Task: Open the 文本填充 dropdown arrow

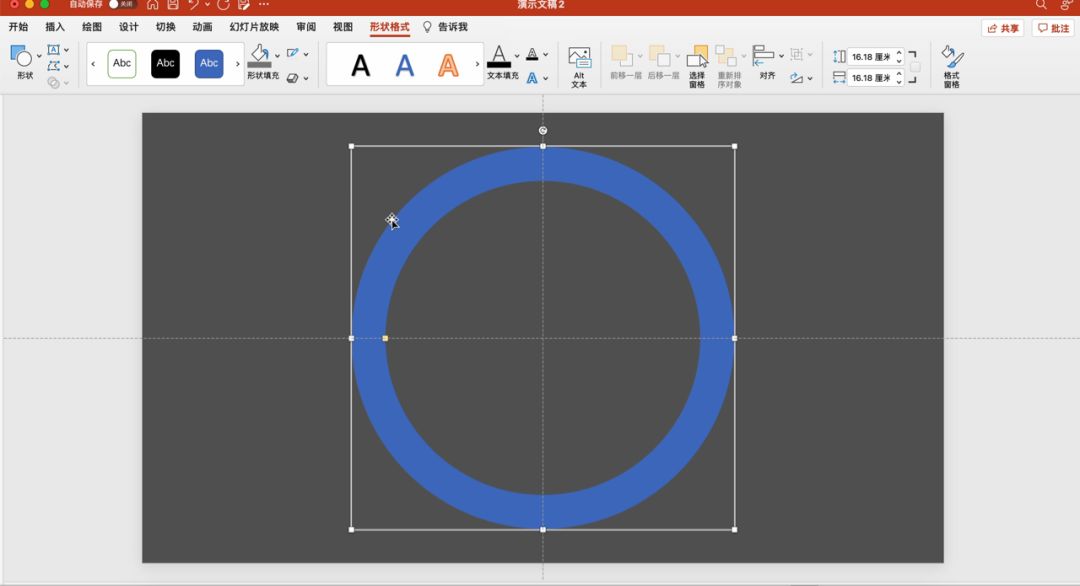Action: click(517, 56)
